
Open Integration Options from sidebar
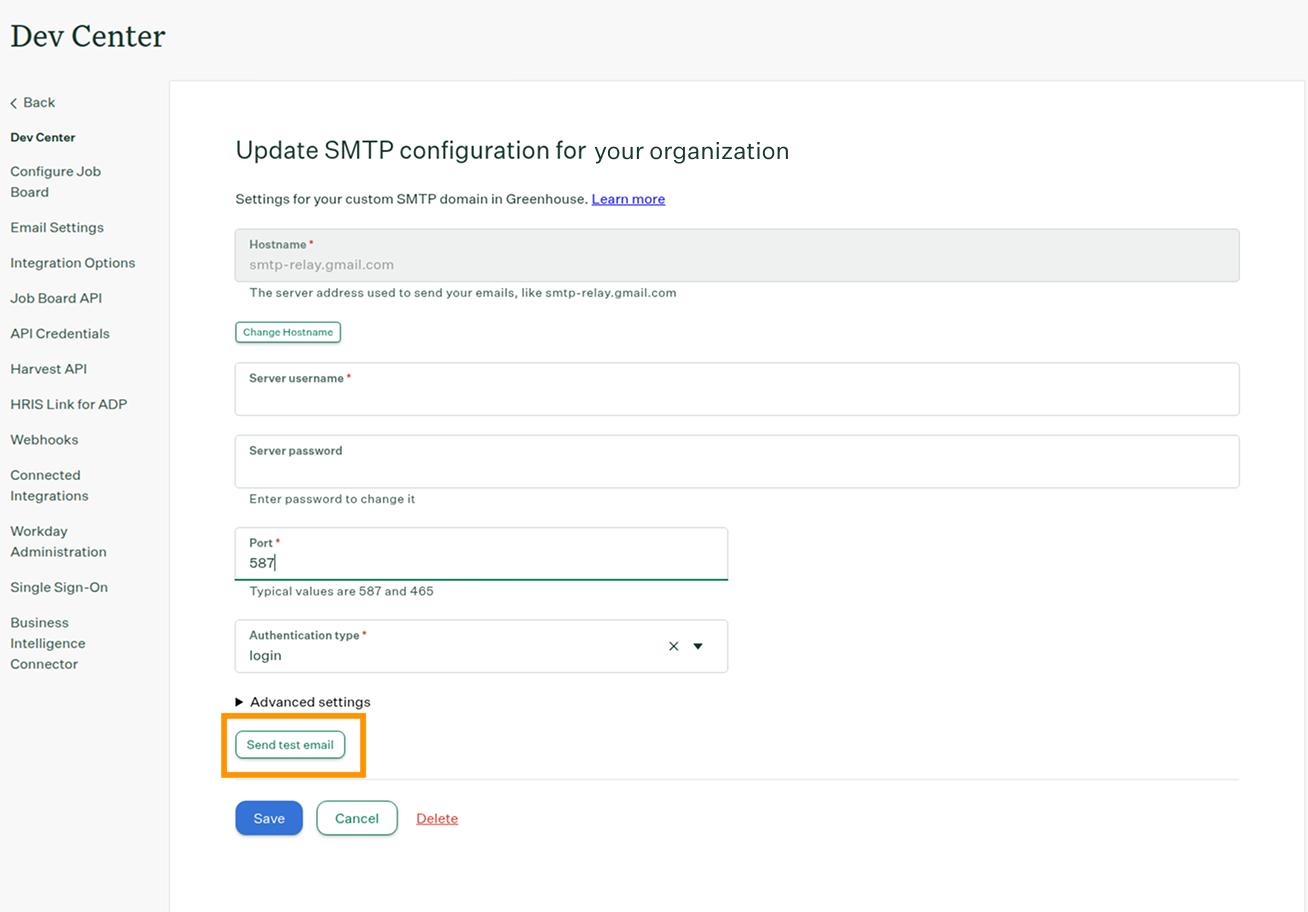pyautogui.click(x=73, y=263)
